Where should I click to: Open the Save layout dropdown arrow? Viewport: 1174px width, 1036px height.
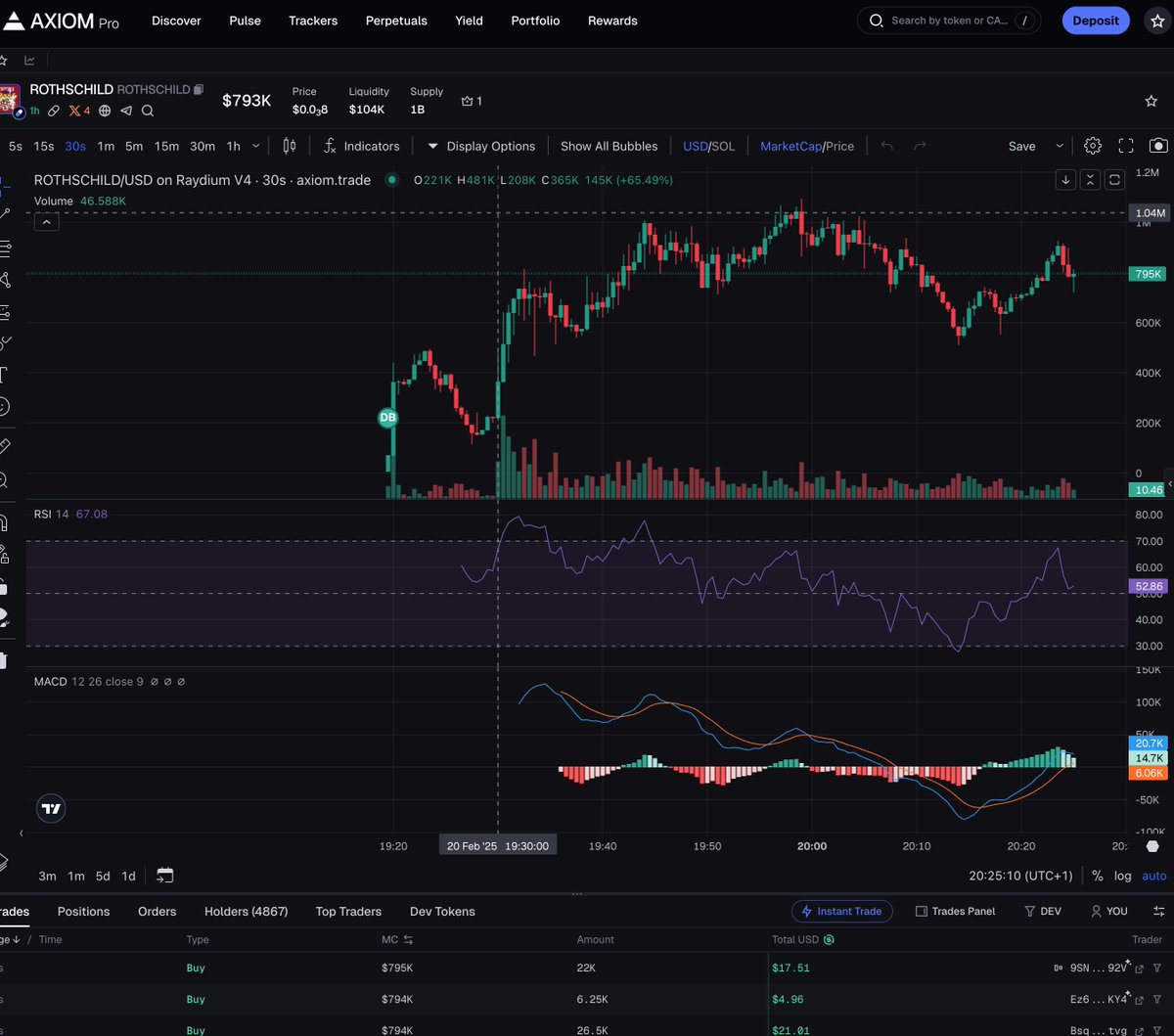point(1059,146)
